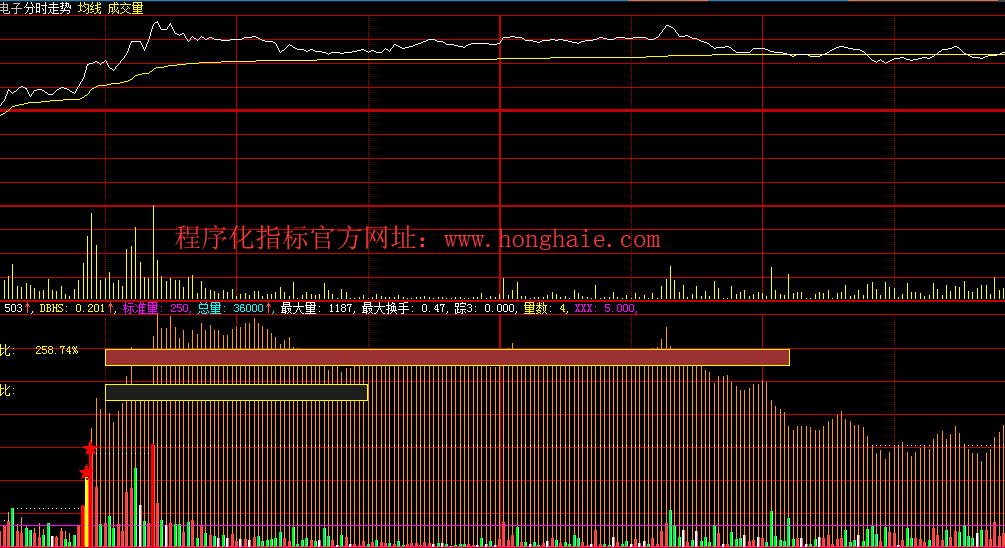1005x548 pixels.
Task: Select the yellow 成交量 legend label
Action: 125,7
